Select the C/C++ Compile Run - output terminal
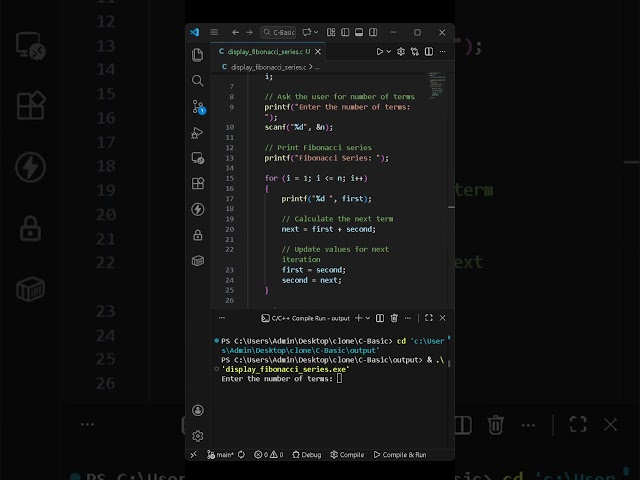 pyautogui.click(x=305, y=318)
